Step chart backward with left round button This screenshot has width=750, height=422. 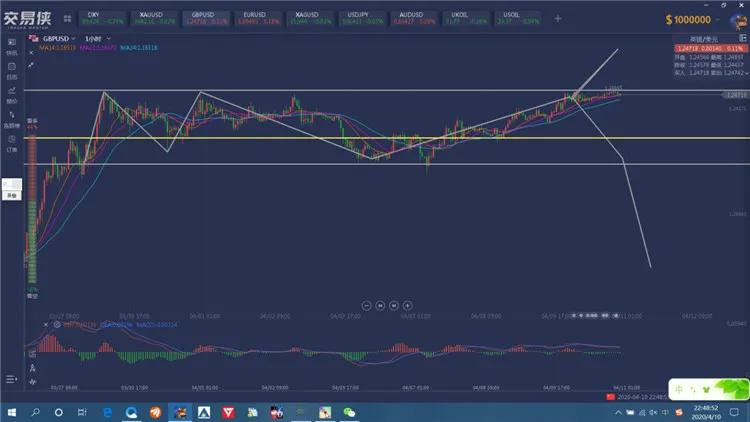380,305
